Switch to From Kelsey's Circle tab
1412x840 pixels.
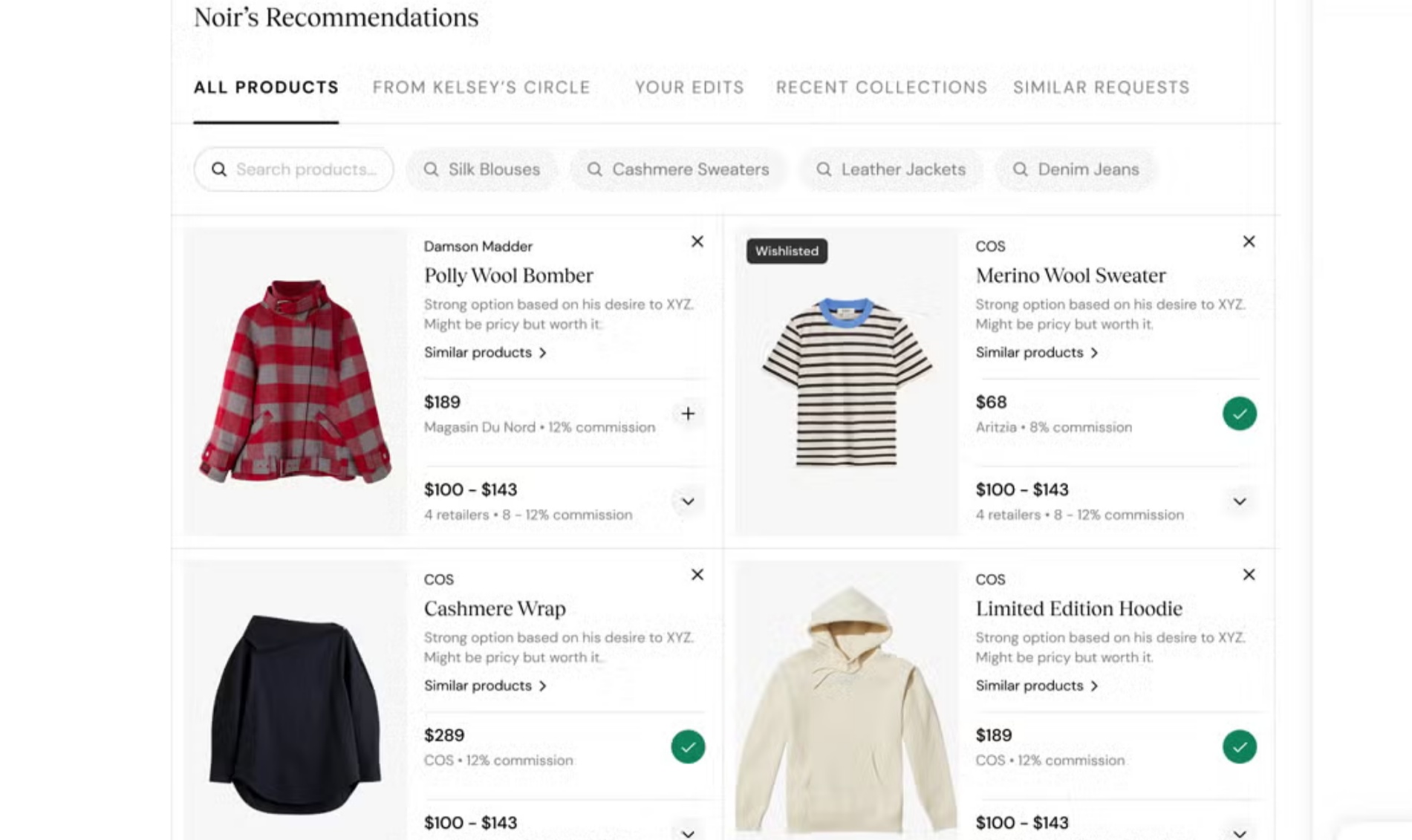tap(481, 88)
